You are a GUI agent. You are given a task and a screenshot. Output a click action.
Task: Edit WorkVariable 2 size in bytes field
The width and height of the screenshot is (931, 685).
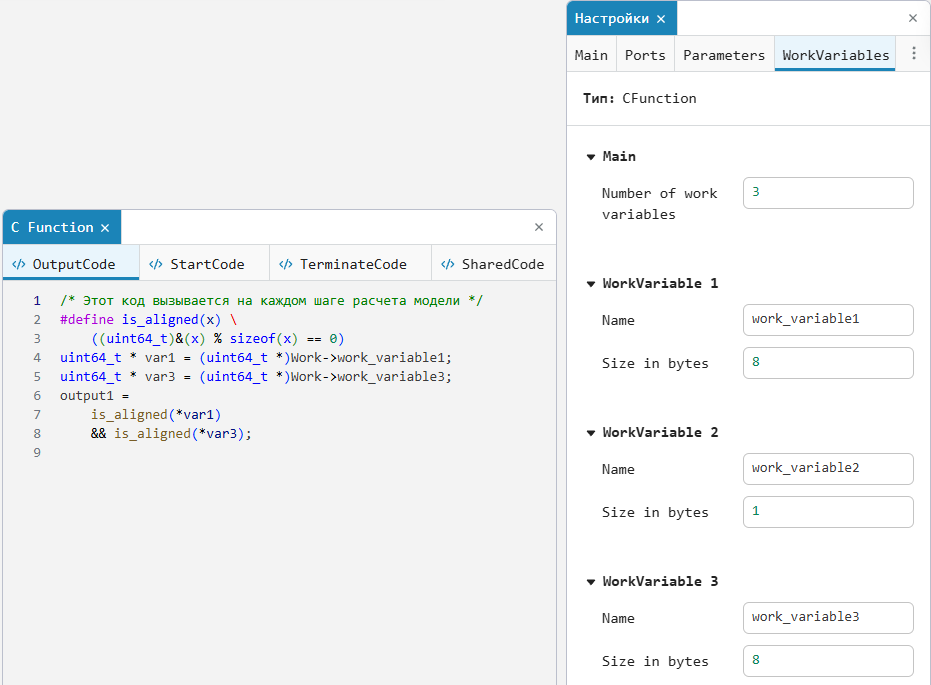pyautogui.click(x=828, y=512)
